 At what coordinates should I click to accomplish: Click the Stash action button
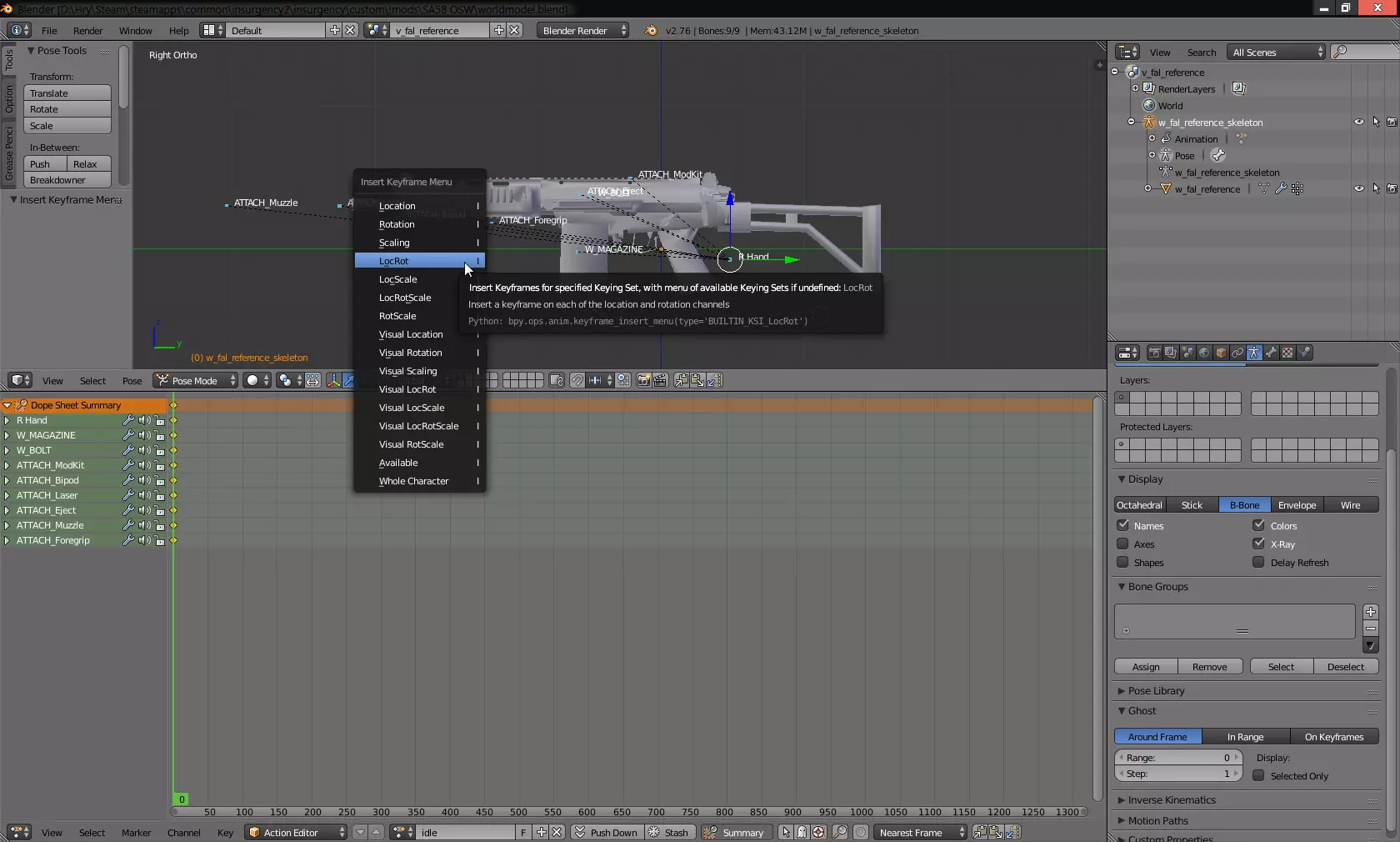(x=668, y=832)
